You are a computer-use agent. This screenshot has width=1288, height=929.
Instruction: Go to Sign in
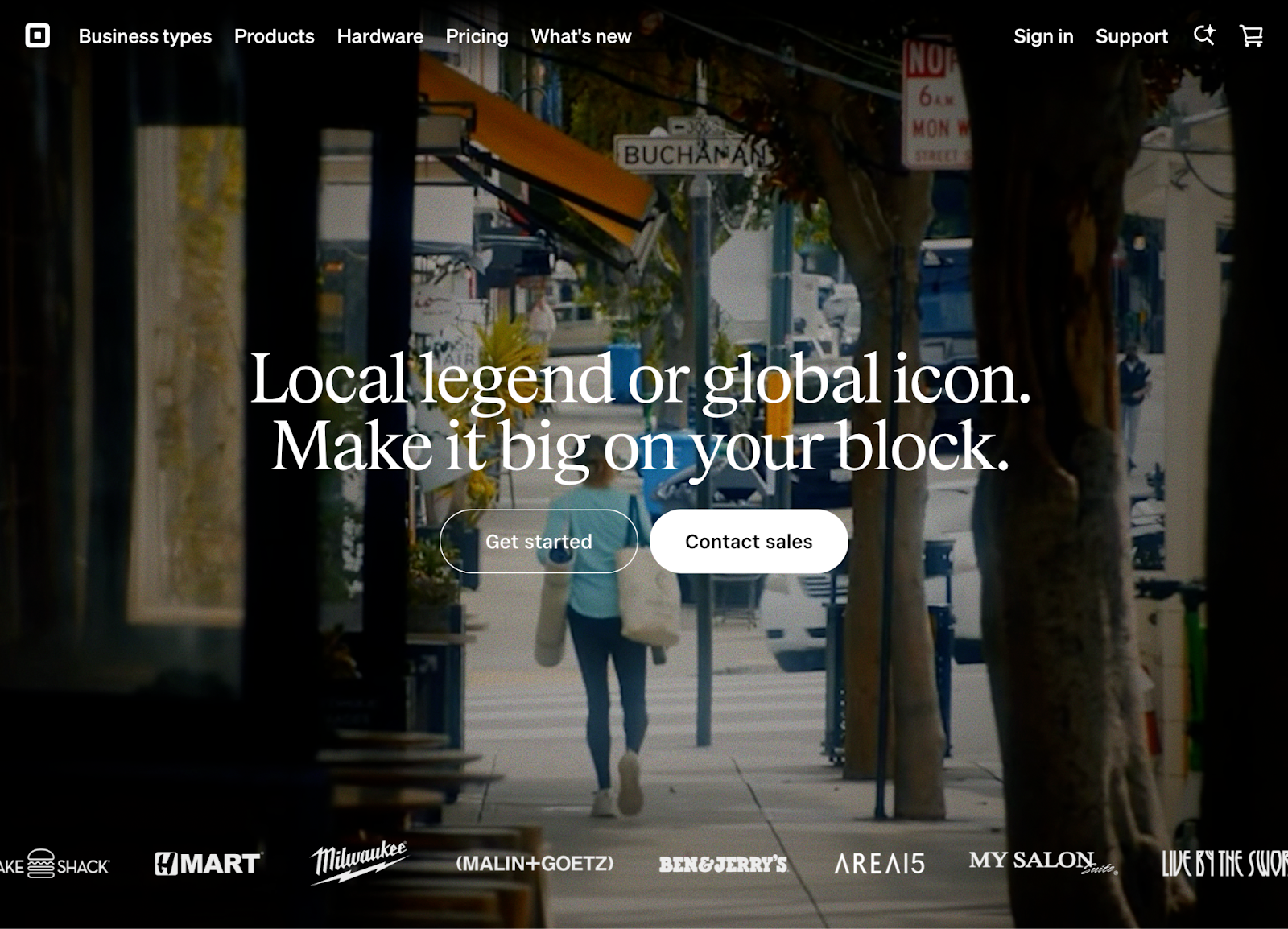click(1043, 36)
